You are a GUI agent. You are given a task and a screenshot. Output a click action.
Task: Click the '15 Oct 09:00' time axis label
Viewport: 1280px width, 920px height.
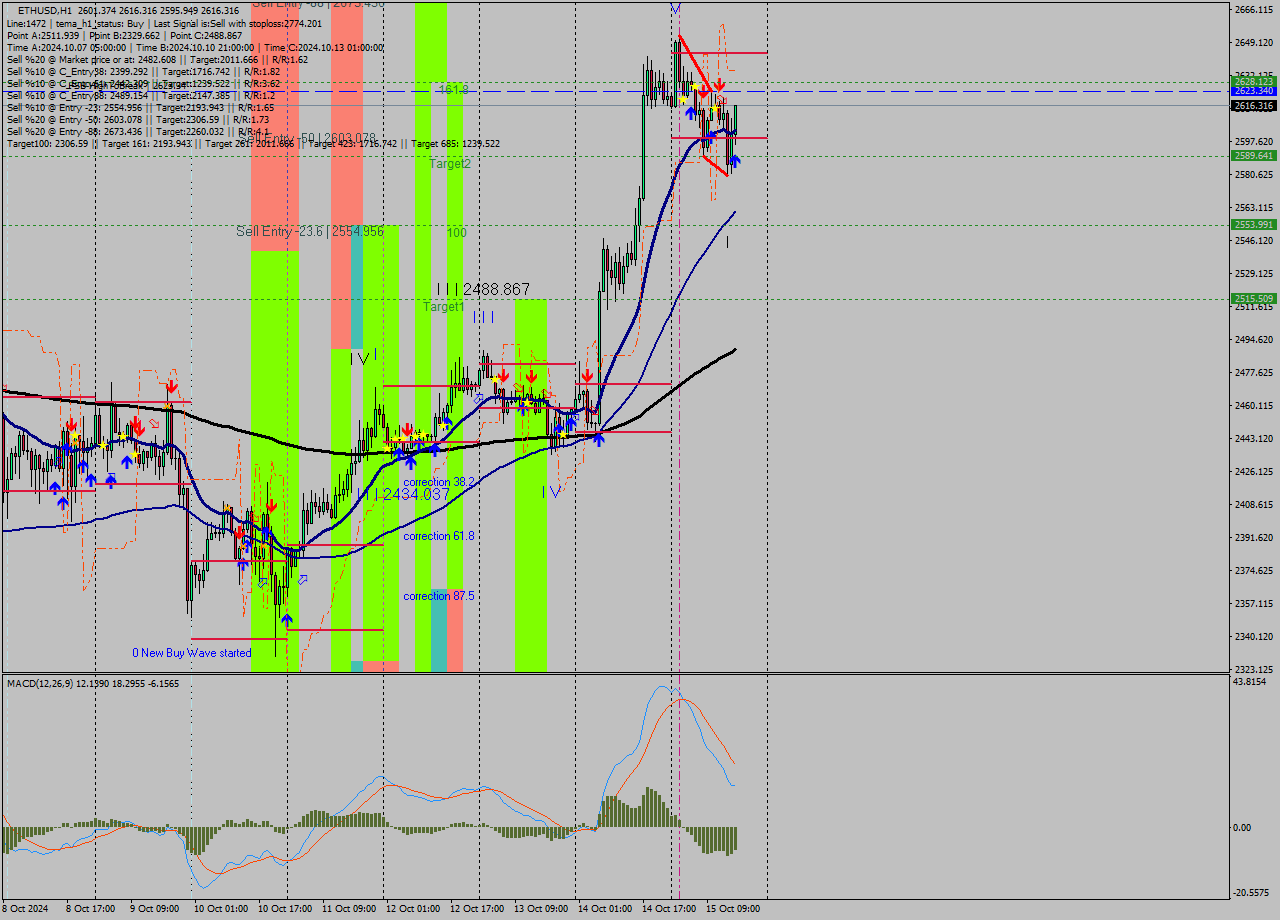click(x=733, y=909)
